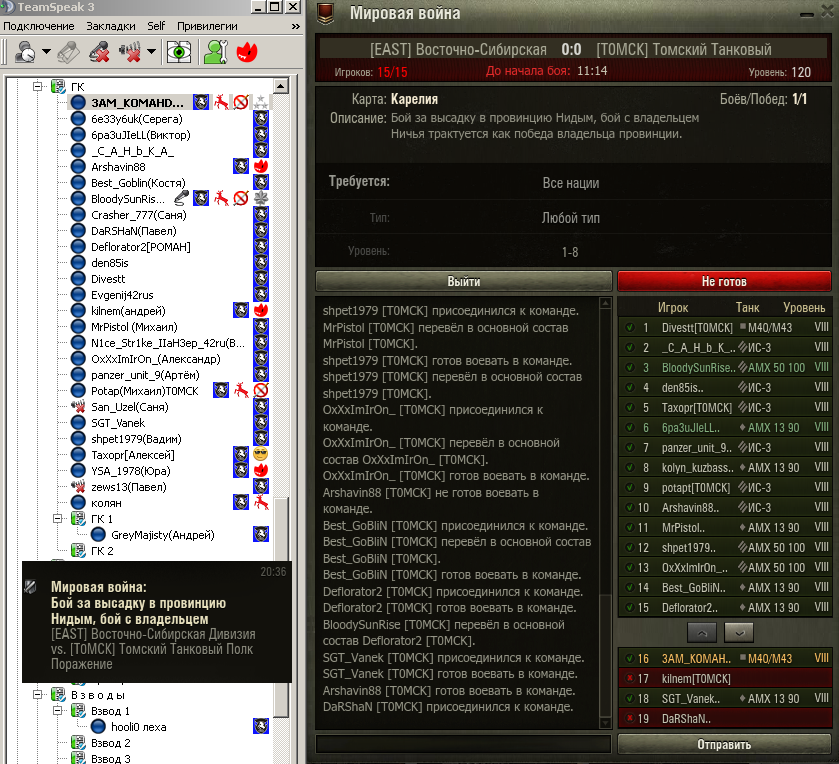Screen dimensions: 839x764
Task: Open the Self menu
Action: pyautogui.click(x=156, y=26)
